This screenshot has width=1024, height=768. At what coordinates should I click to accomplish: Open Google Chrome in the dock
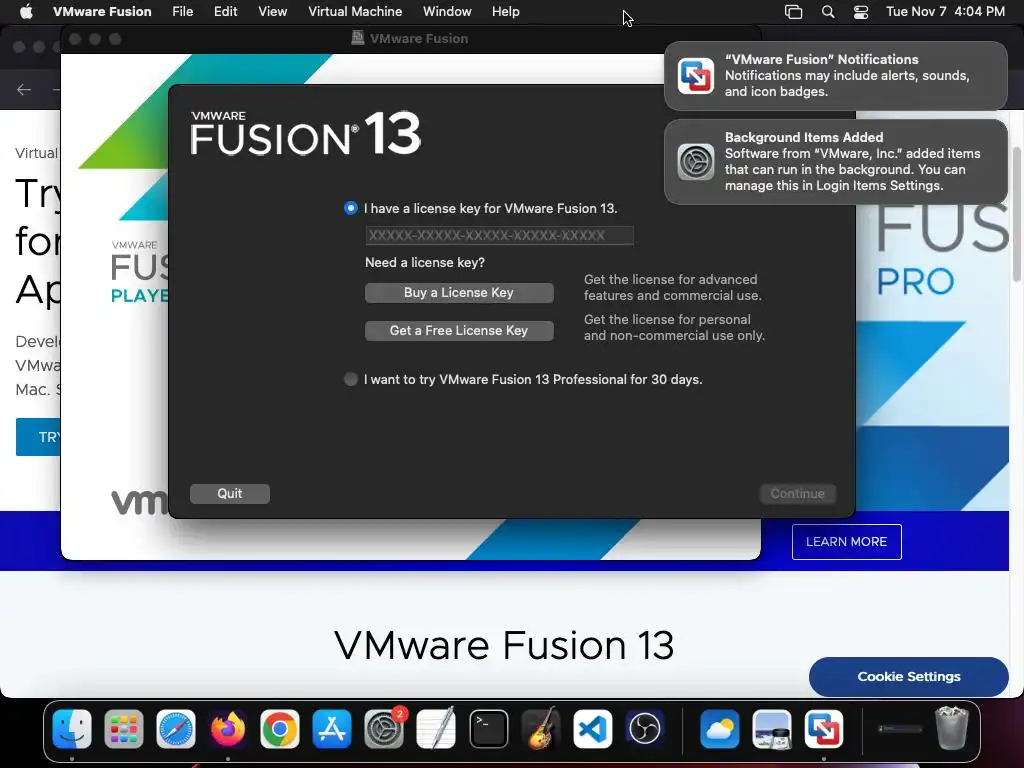[x=280, y=729]
